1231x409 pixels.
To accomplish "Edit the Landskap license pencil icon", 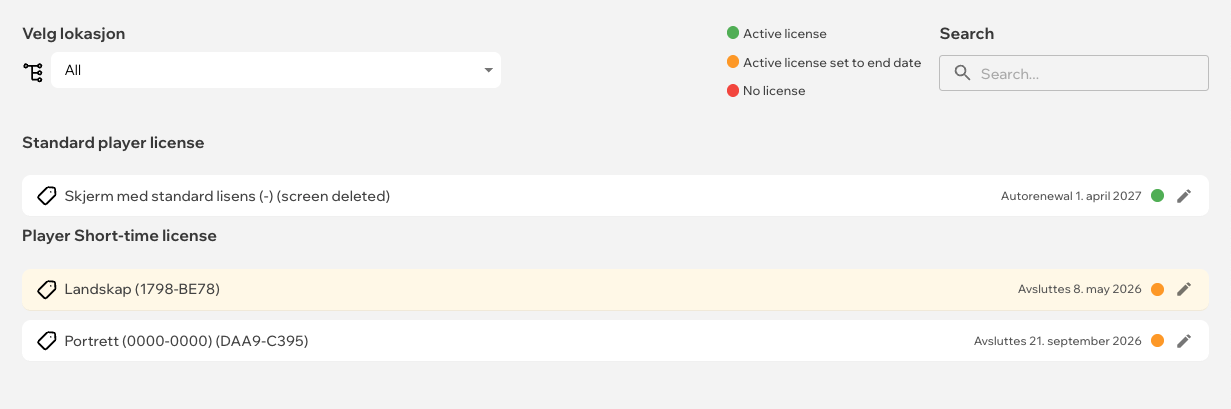I will [1184, 289].
